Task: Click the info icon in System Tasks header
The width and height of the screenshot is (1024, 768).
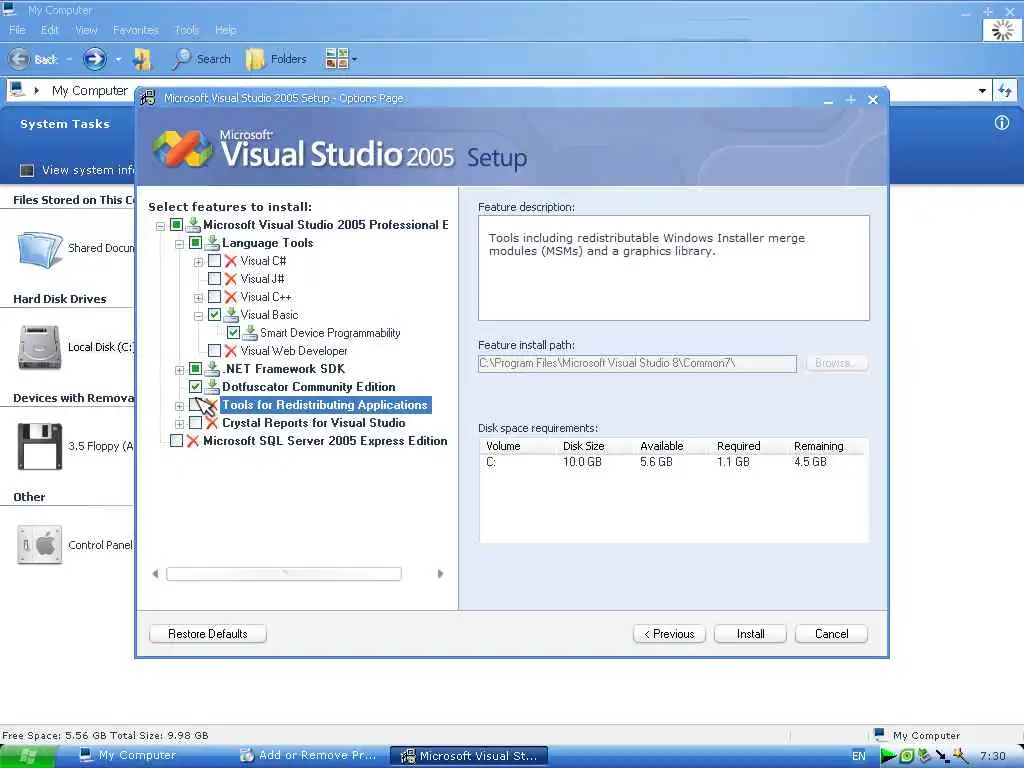Action: [1002, 123]
